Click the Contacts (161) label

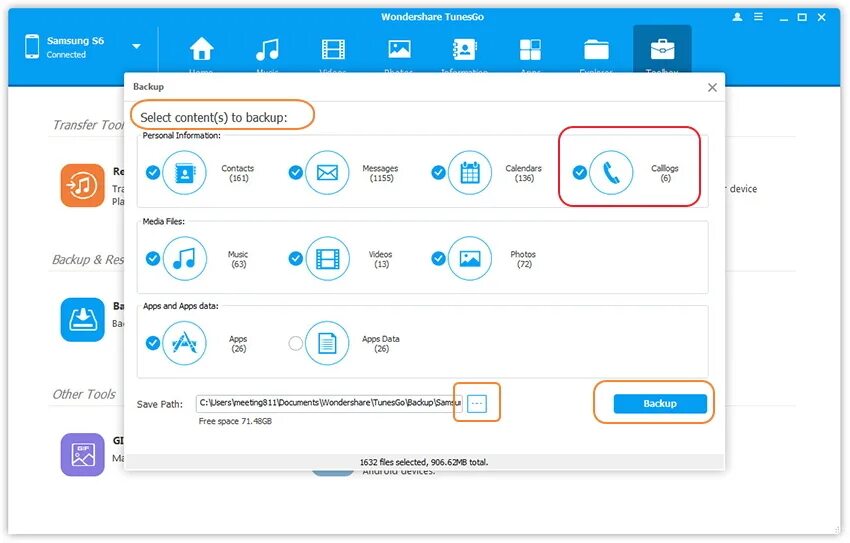(237, 173)
